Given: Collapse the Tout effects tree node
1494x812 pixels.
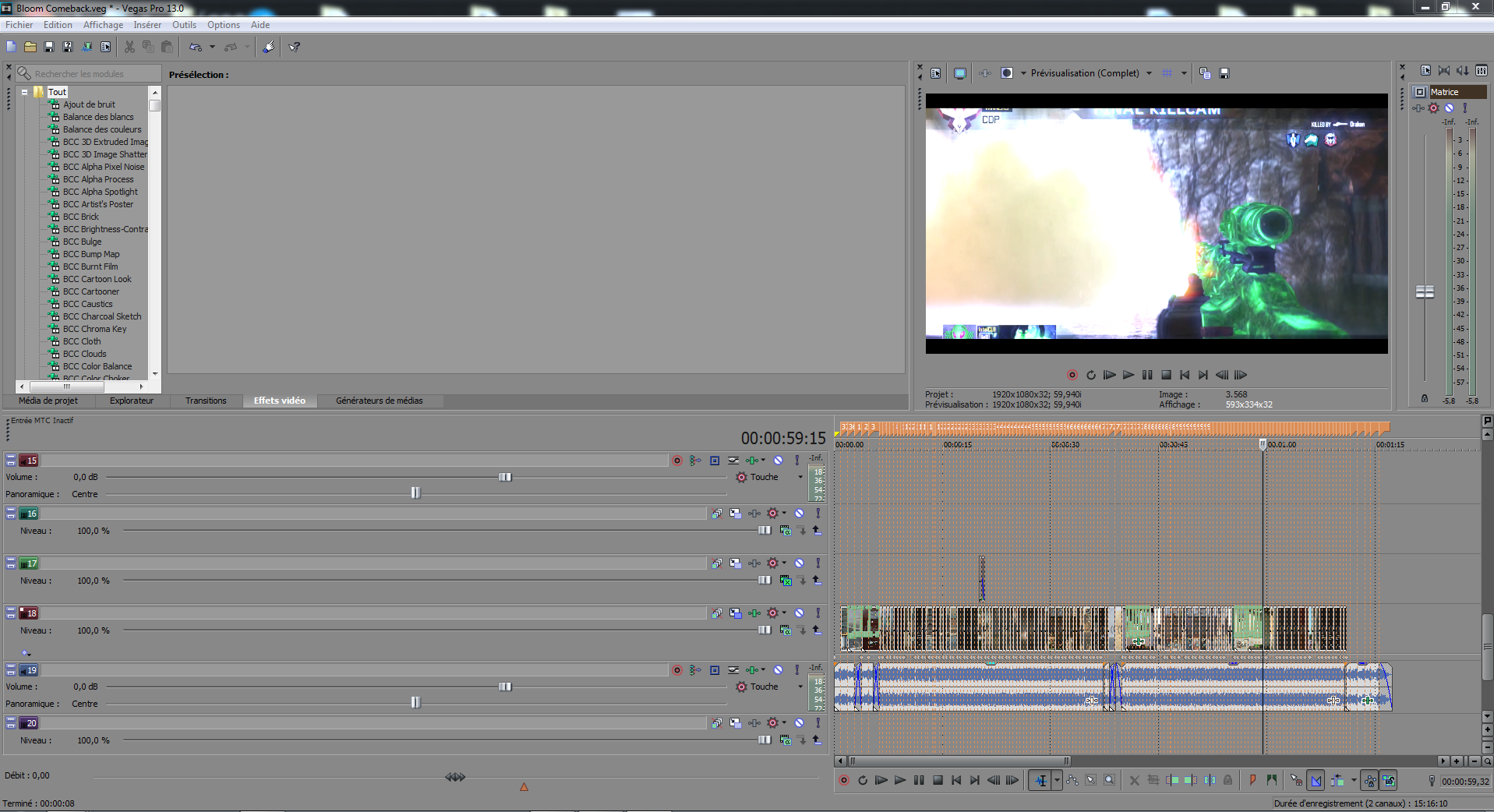Looking at the screenshot, I should [x=25, y=92].
